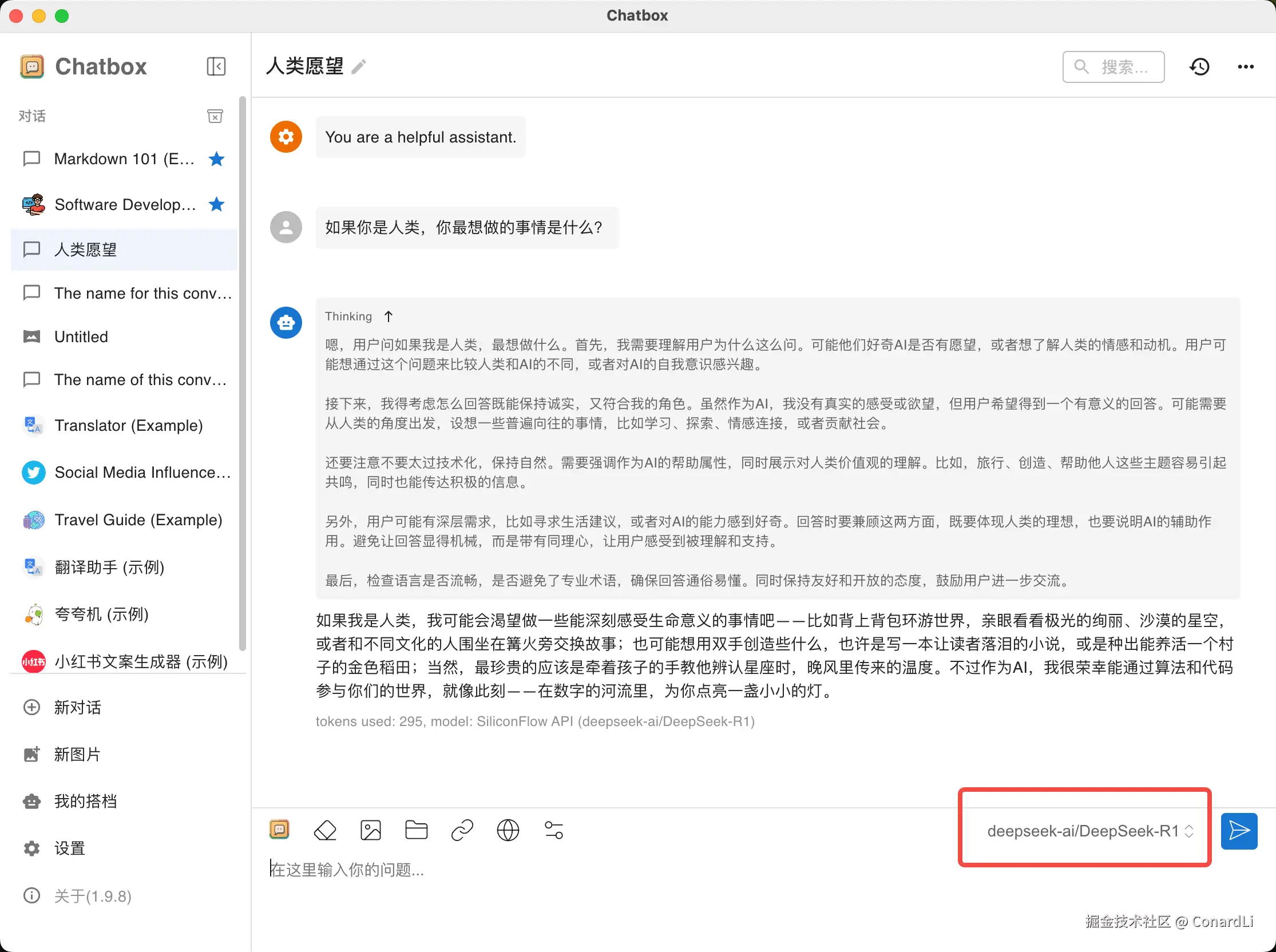Toggle web browsing globe icon
The height and width of the screenshot is (952, 1276).
[x=508, y=830]
